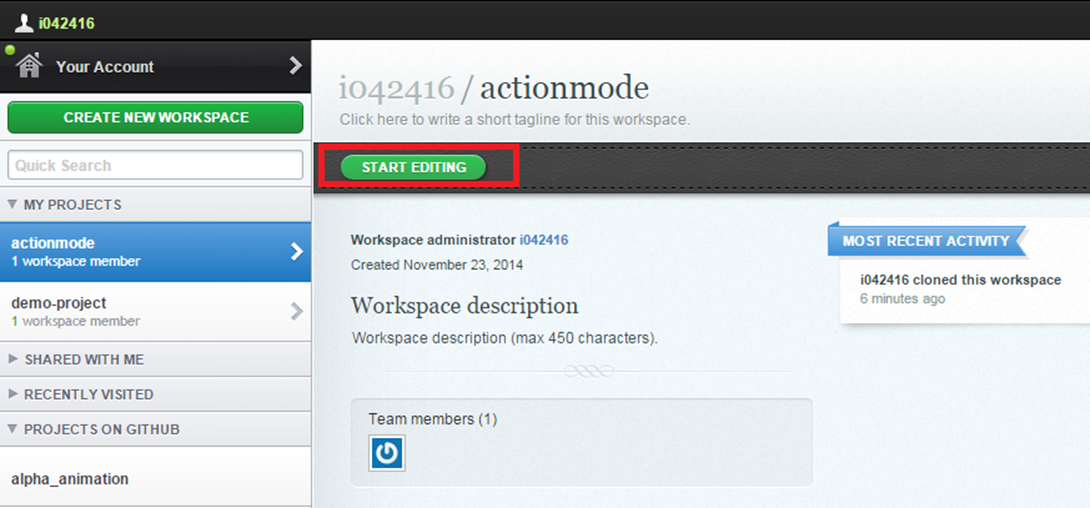Click the workspace description placeholder text

(x=505, y=338)
